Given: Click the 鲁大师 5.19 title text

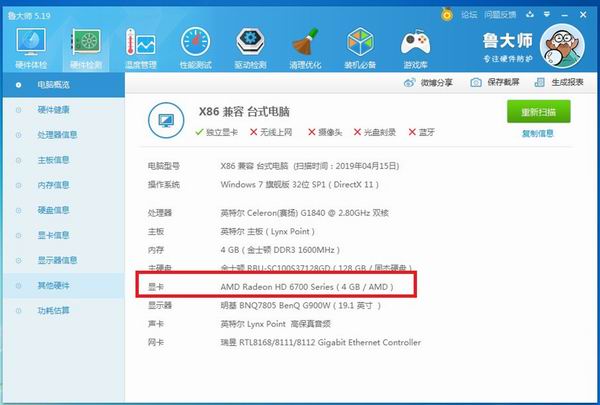Looking at the screenshot, I should point(29,16).
